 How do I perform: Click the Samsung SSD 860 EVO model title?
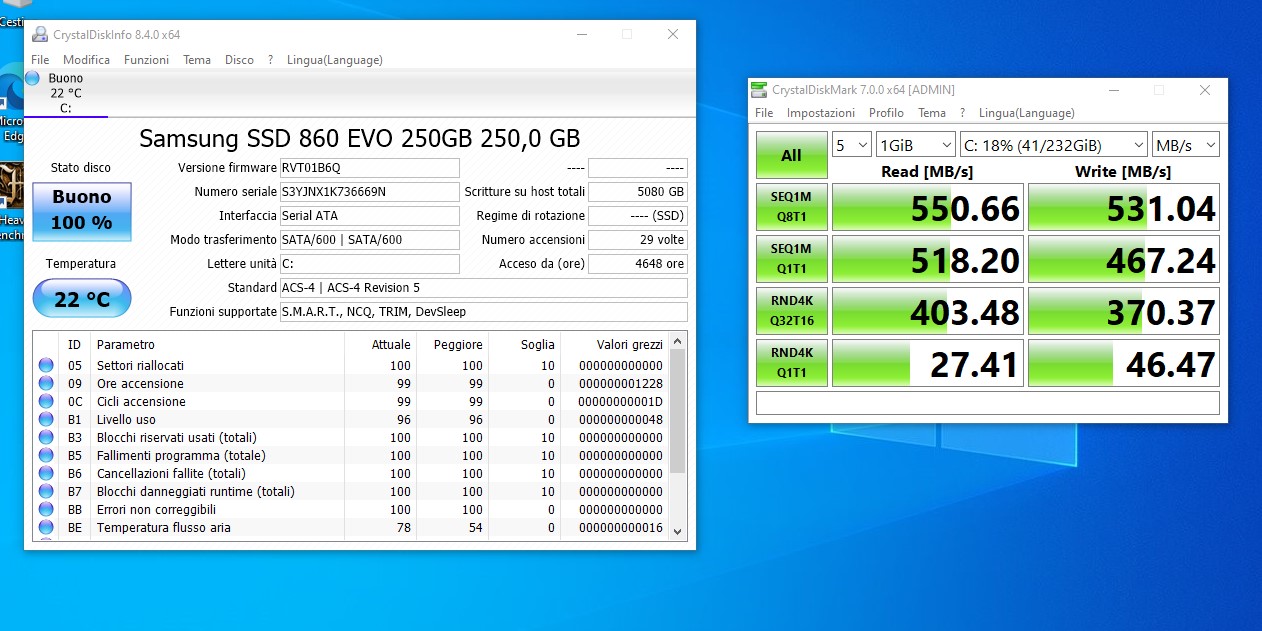pos(359,138)
